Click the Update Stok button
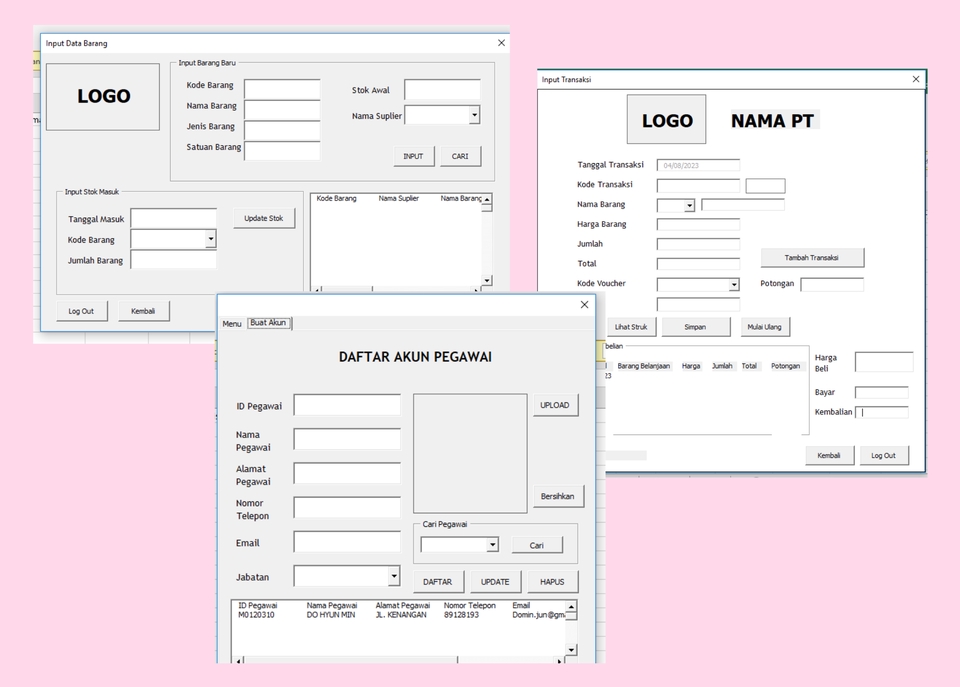This screenshot has width=960, height=687. (x=264, y=218)
